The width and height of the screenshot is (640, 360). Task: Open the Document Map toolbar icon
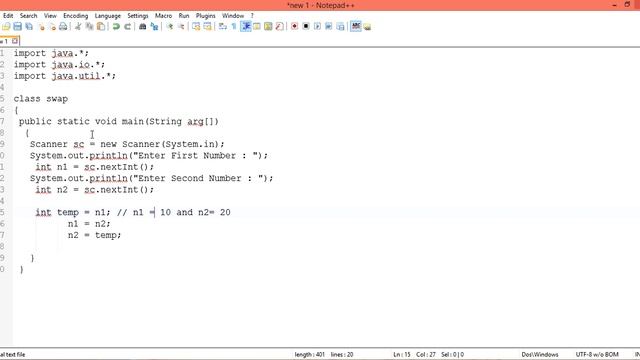coord(268,27)
